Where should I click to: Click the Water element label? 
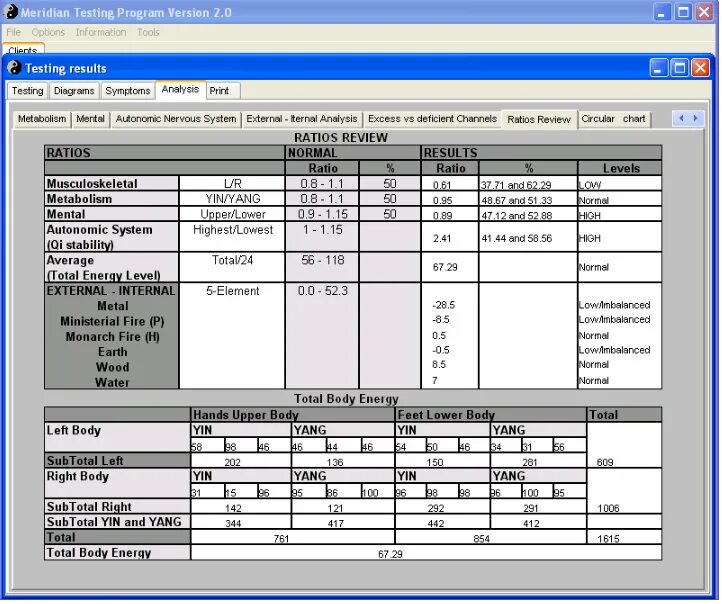click(x=112, y=382)
